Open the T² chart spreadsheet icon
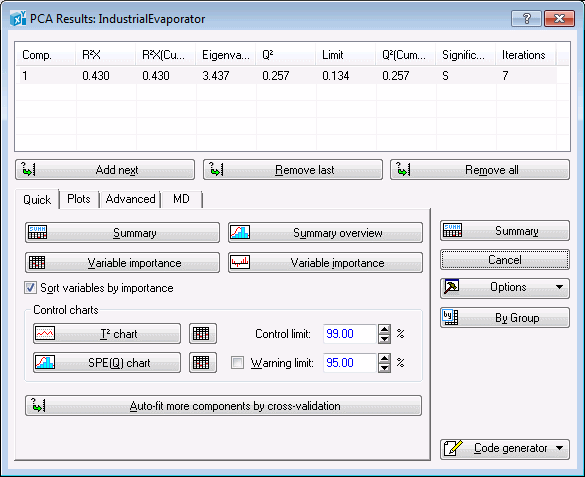The height and width of the screenshot is (477, 585). [x=203, y=333]
